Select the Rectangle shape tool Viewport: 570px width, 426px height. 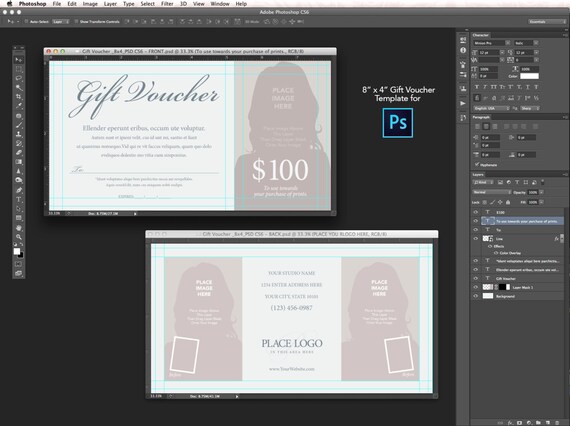point(19,218)
